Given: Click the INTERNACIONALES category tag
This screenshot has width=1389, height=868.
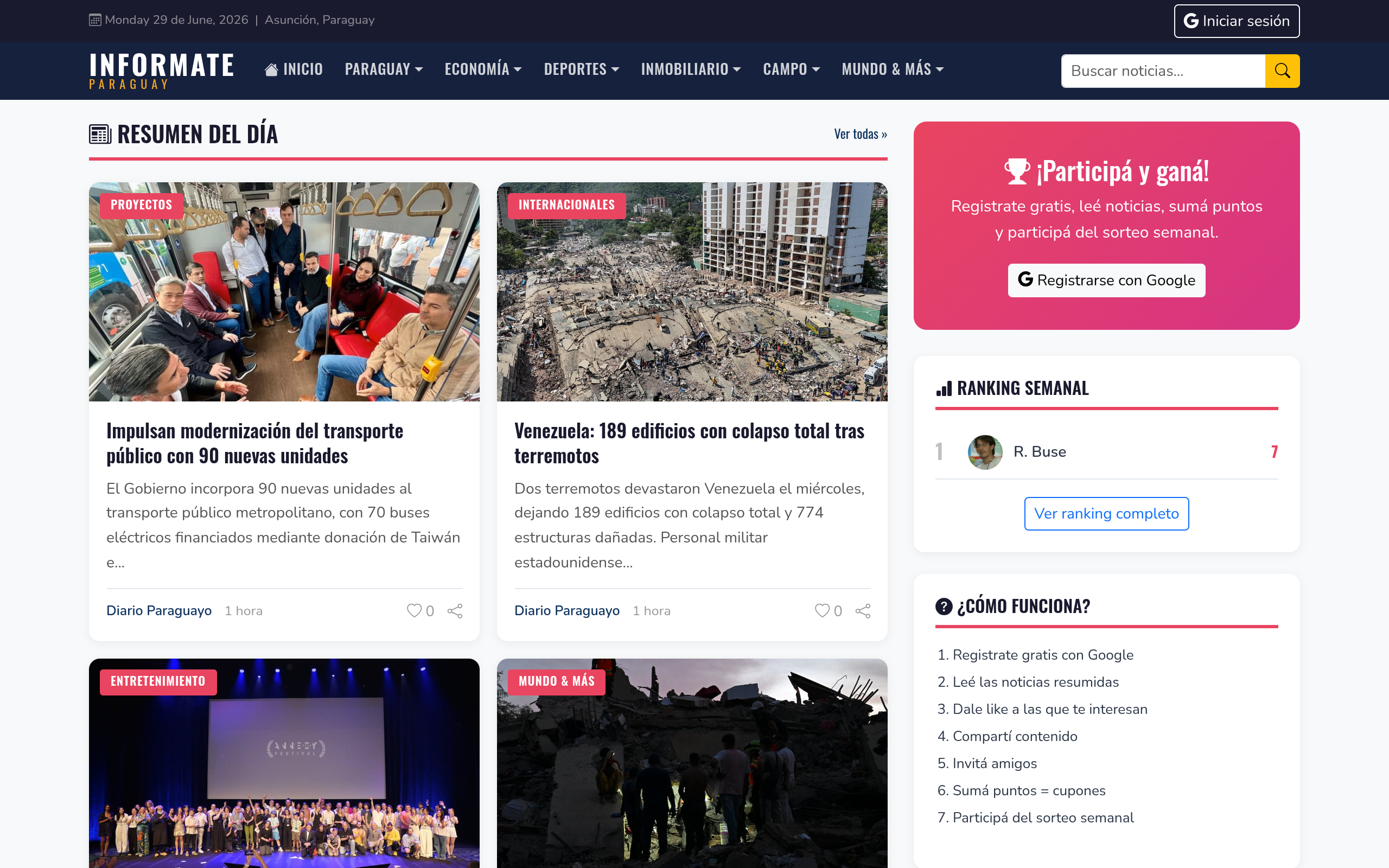Looking at the screenshot, I should click(x=566, y=206).
